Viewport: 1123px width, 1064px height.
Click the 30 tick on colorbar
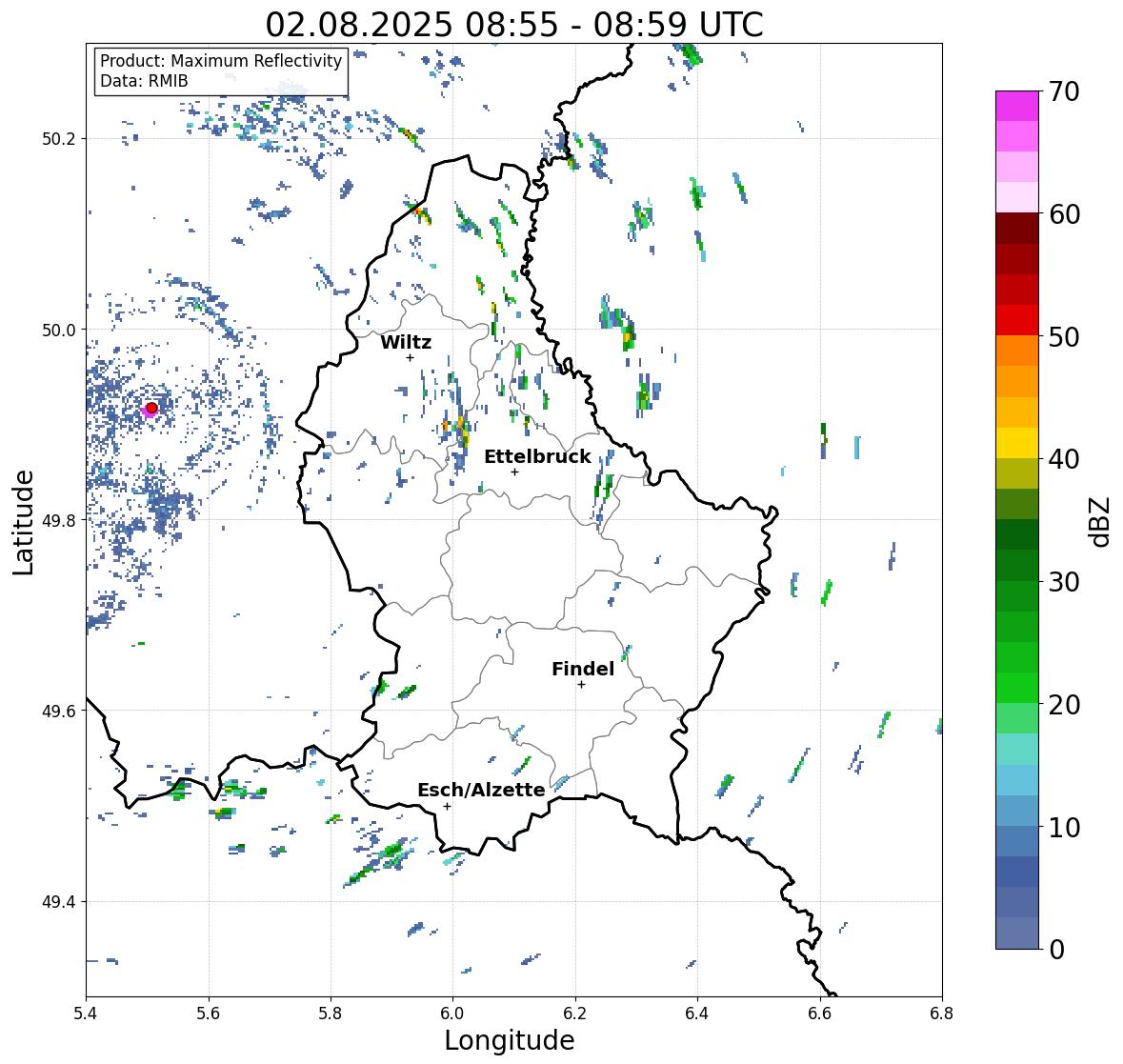(x=1064, y=581)
